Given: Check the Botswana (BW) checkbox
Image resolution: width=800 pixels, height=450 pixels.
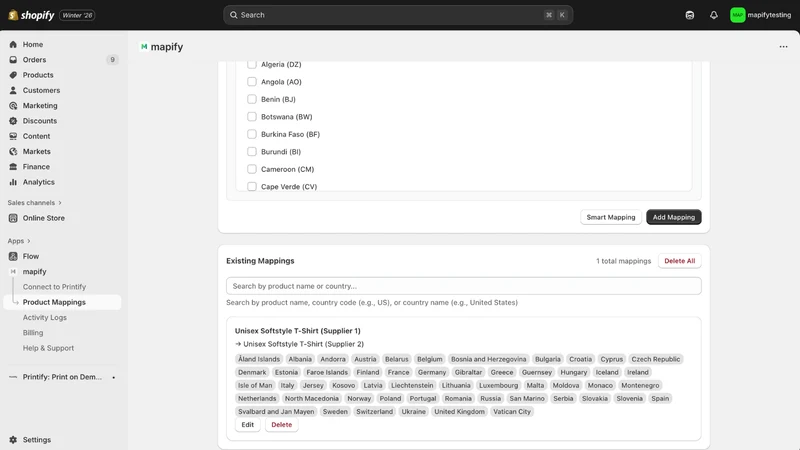Looking at the screenshot, I should coord(252,116).
